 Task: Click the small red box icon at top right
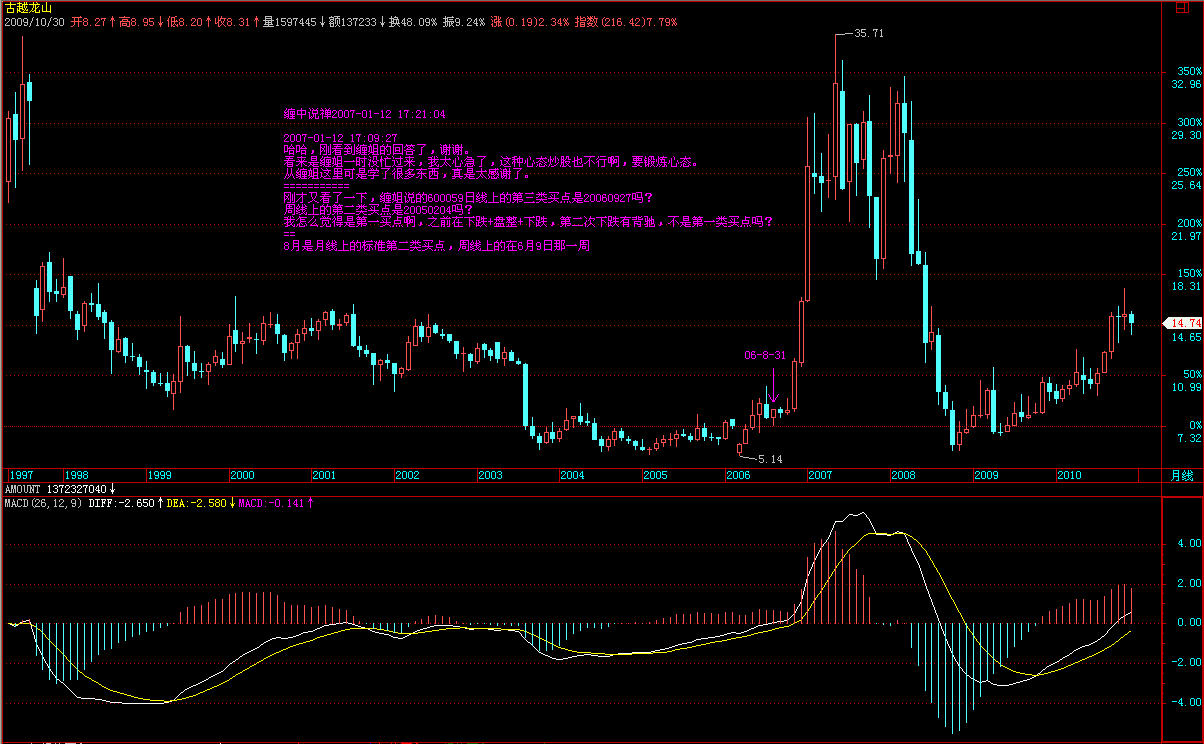pyautogui.click(x=1181, y=6)
